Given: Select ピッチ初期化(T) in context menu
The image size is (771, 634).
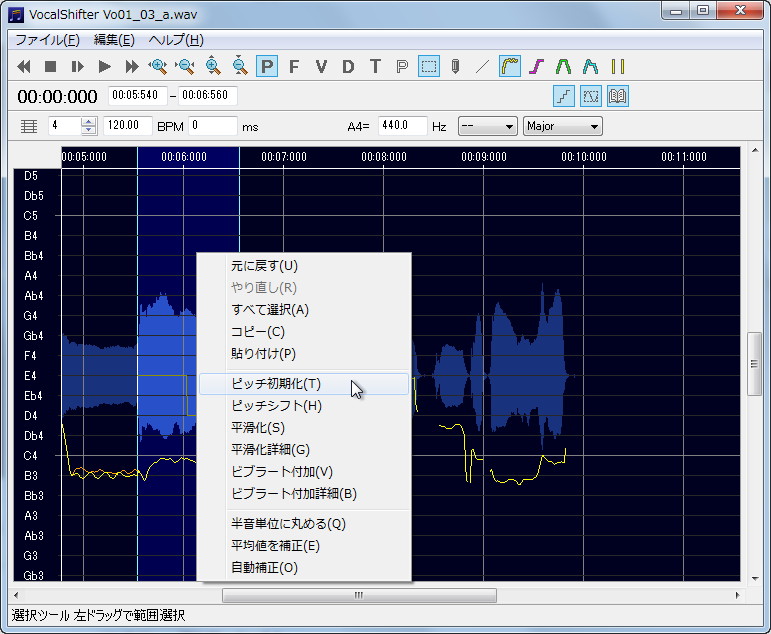Looking at the screenshot, I should pyautogui.click(x=304, y=384).
